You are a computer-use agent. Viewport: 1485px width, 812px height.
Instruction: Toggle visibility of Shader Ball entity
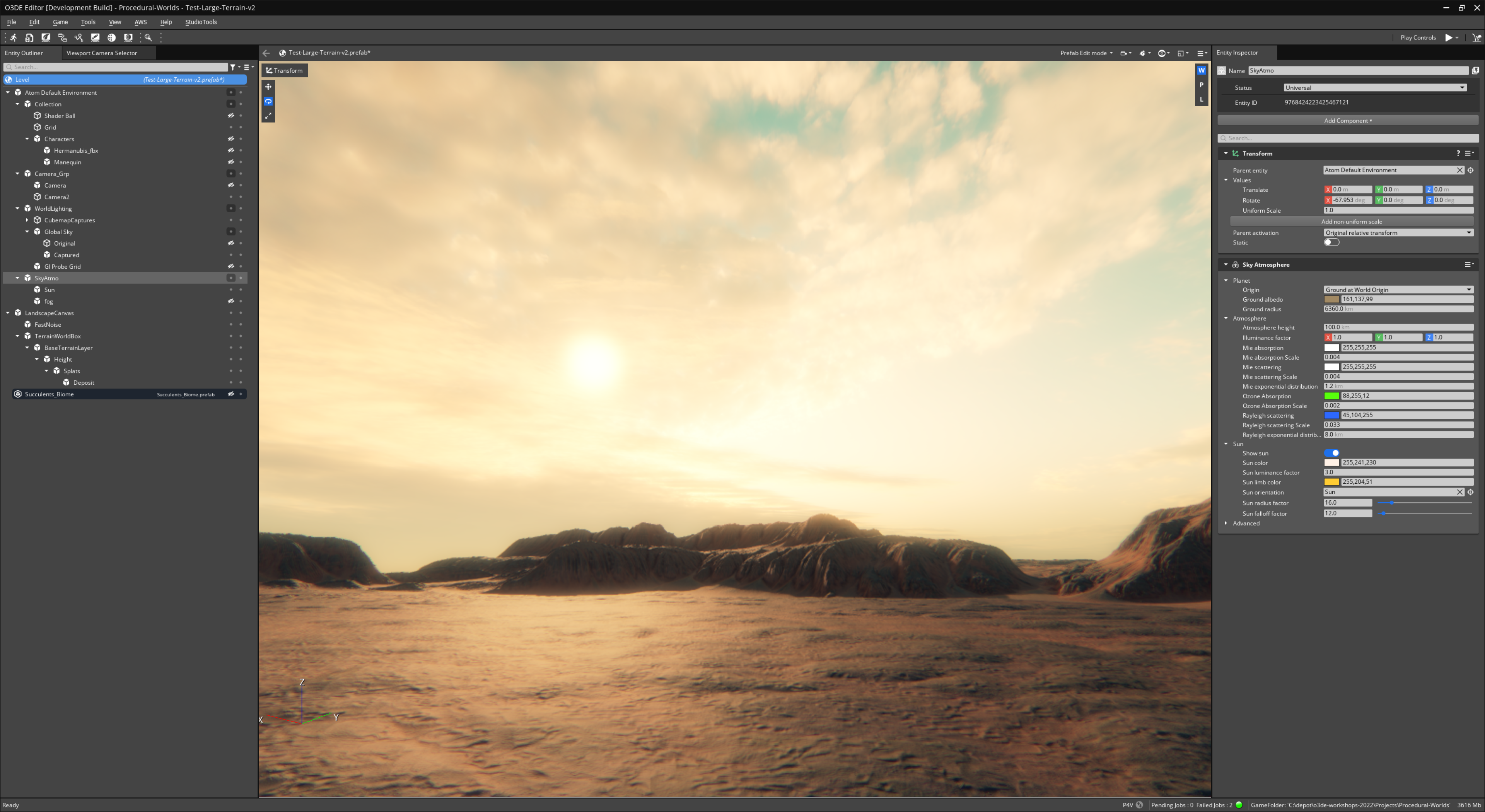(x=230, y=116)
